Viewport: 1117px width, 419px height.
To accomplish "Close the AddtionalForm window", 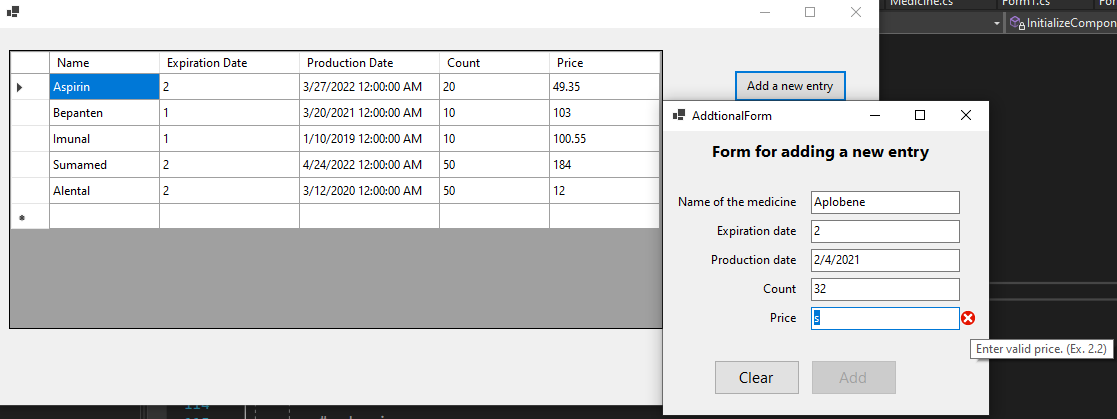I will pyautogui.click(x=966, y=115).
